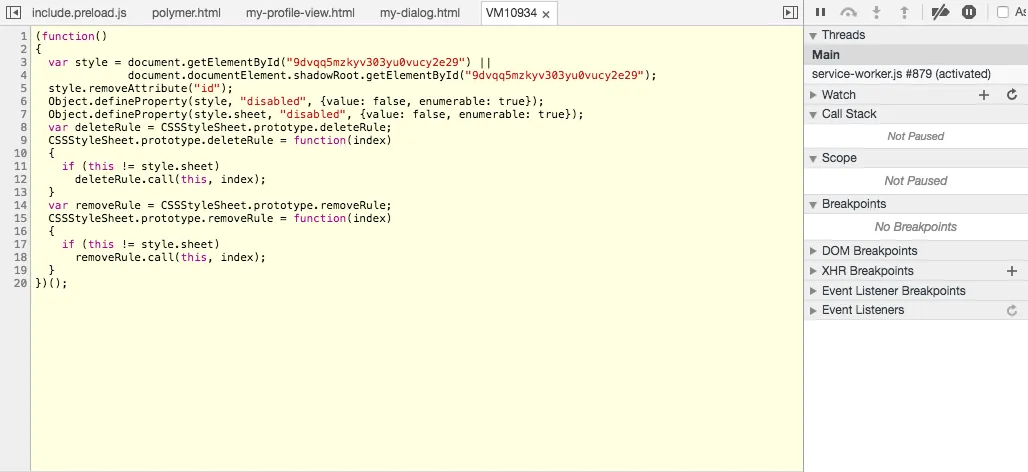Enable the Async checkbox
1028x472 pixels.
pos(1002,12)
